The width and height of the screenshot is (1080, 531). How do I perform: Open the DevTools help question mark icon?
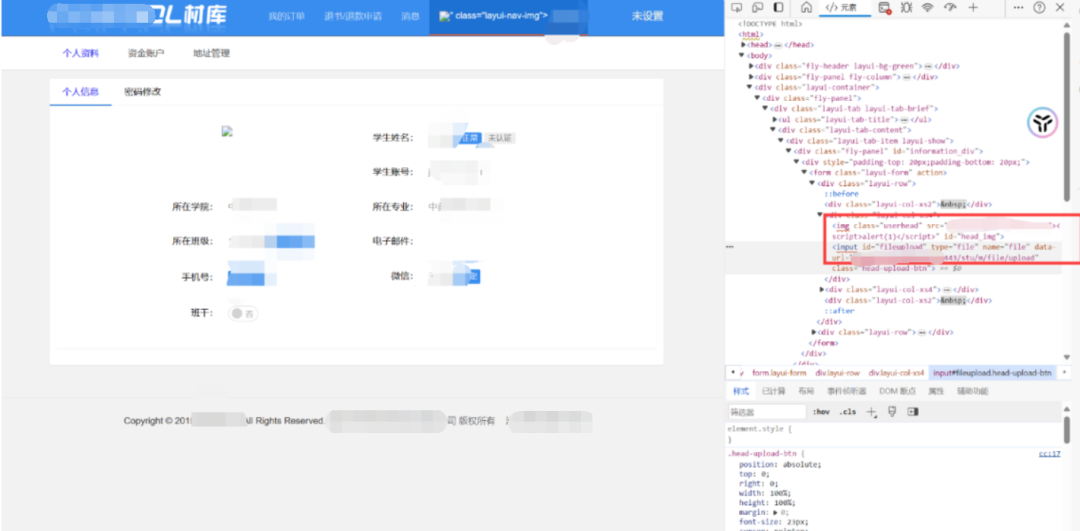pos(1039,7)
